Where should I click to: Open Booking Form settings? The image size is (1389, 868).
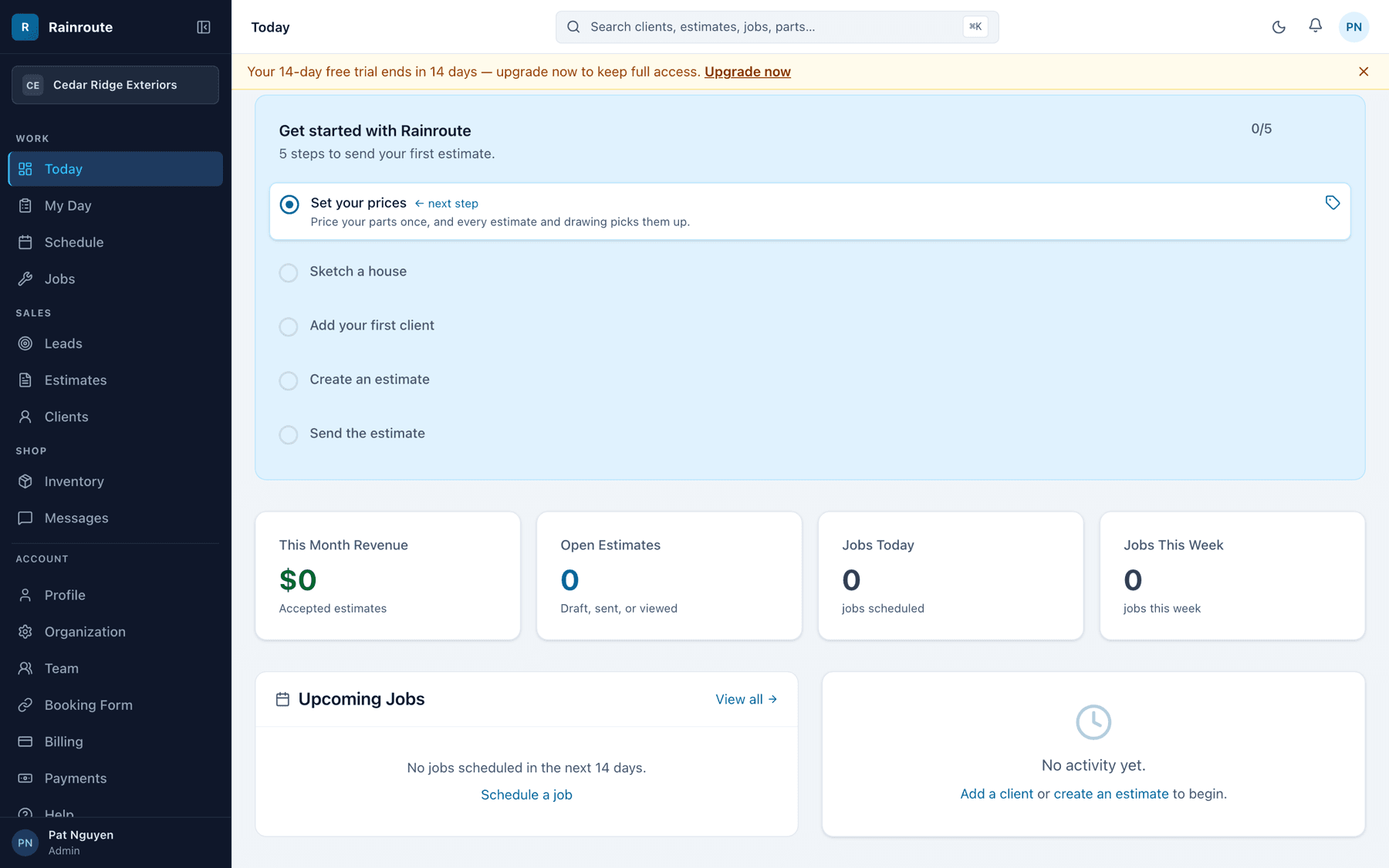tap(116, 705)
